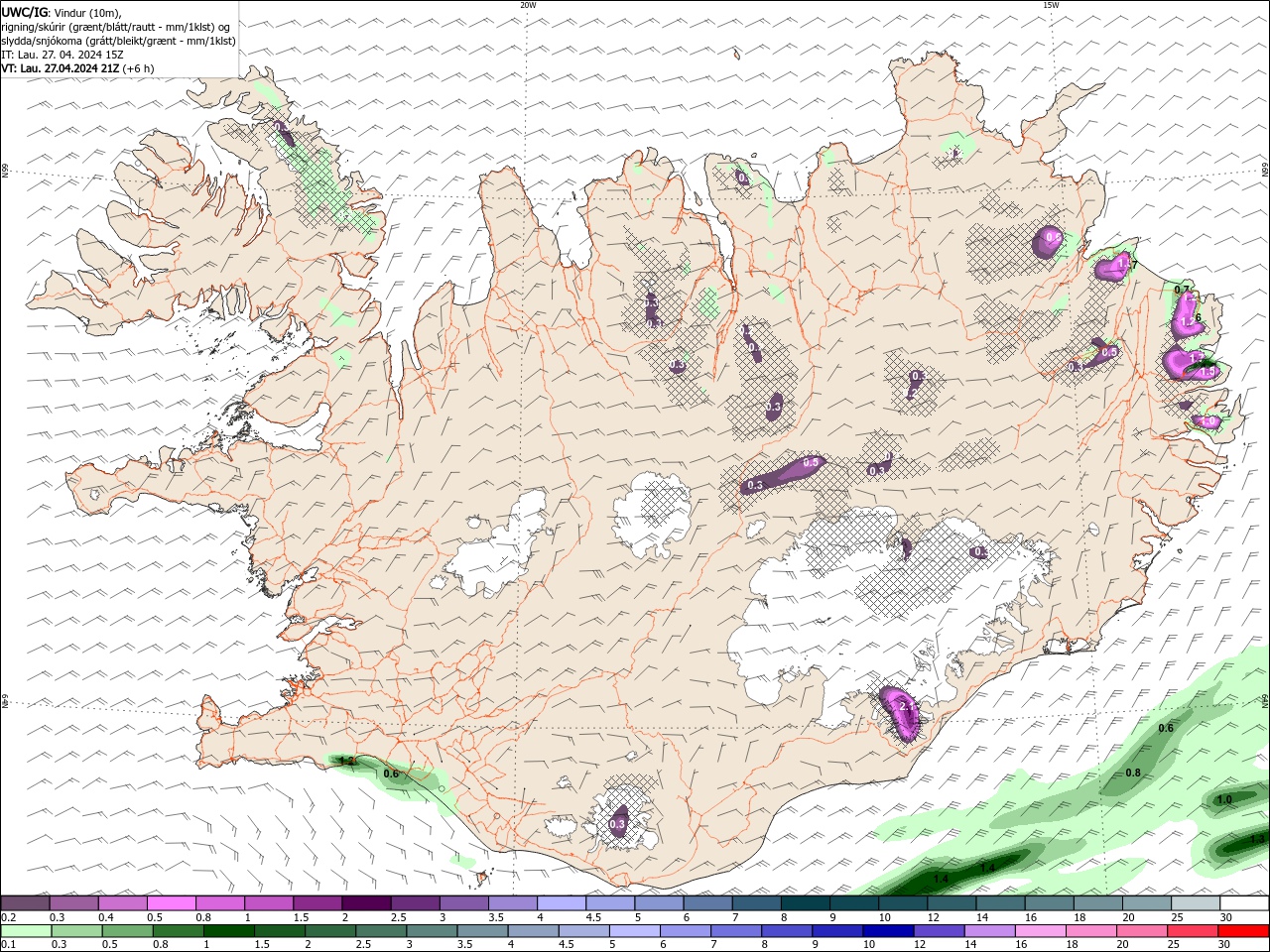The image size is (1270, 952).
Task: Click the "1.2" rain value off Reykjanes
Action: [x=346, y=762]
